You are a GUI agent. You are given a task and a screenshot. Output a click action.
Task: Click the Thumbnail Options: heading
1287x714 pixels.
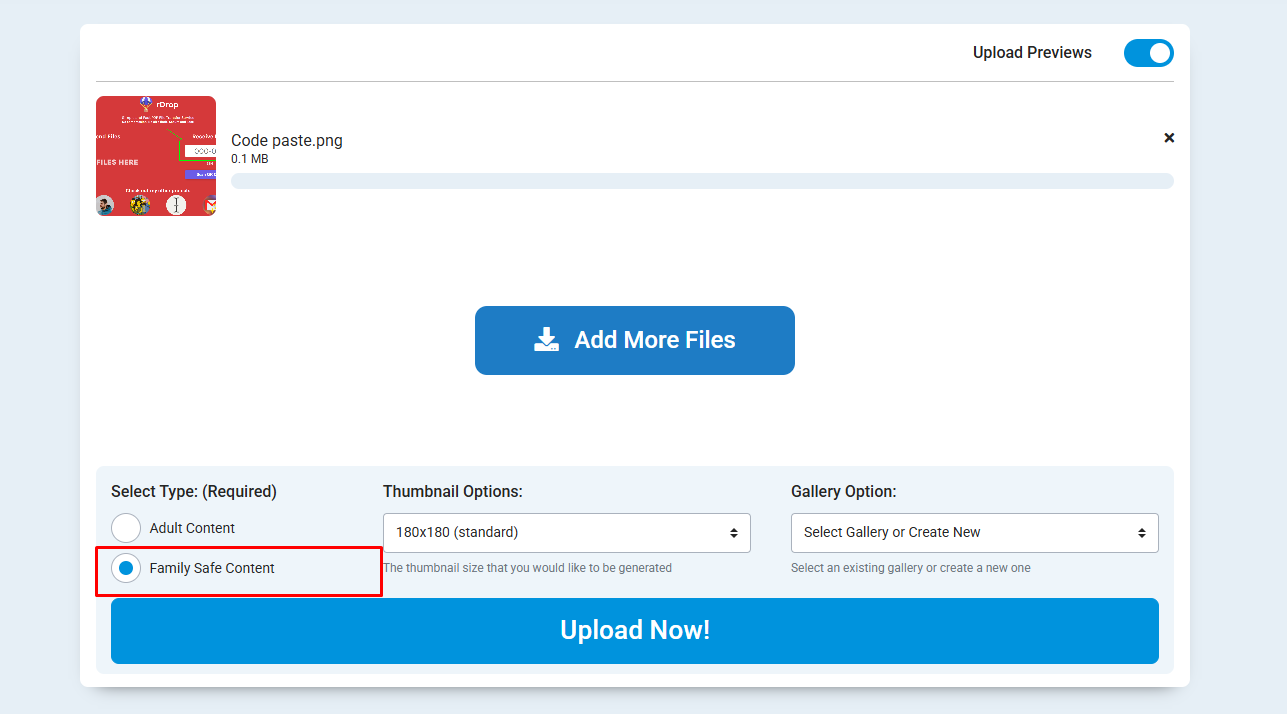[453, 492]
